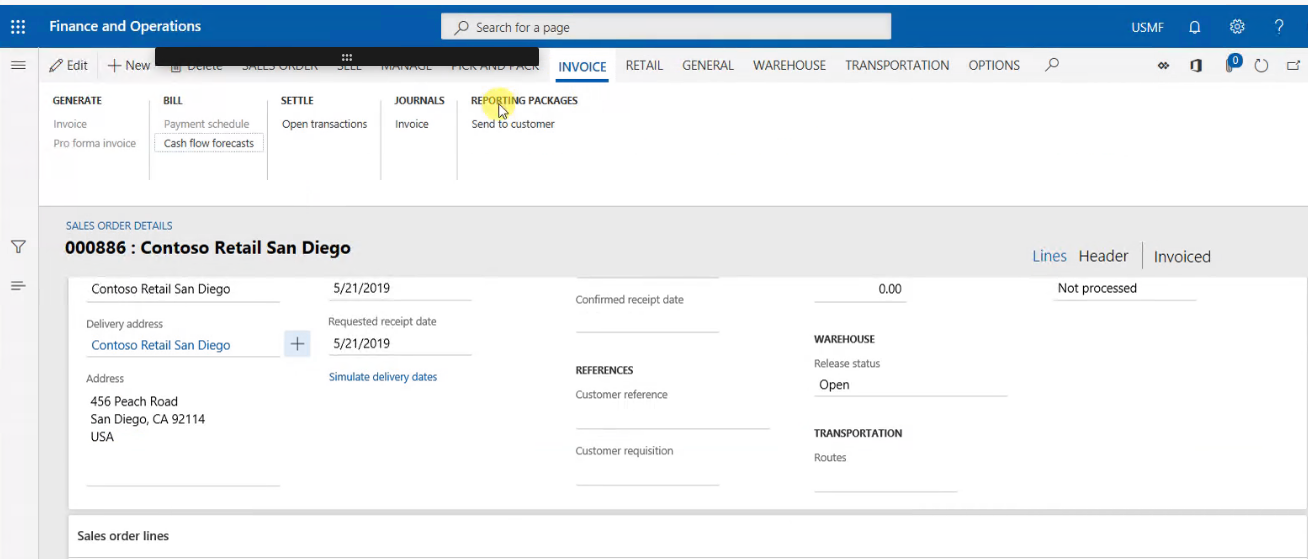Image resolution: width=1308 pixels, height=559 pixels.
Task: Click the Open in Office icon
Action: coord(1196,66)
